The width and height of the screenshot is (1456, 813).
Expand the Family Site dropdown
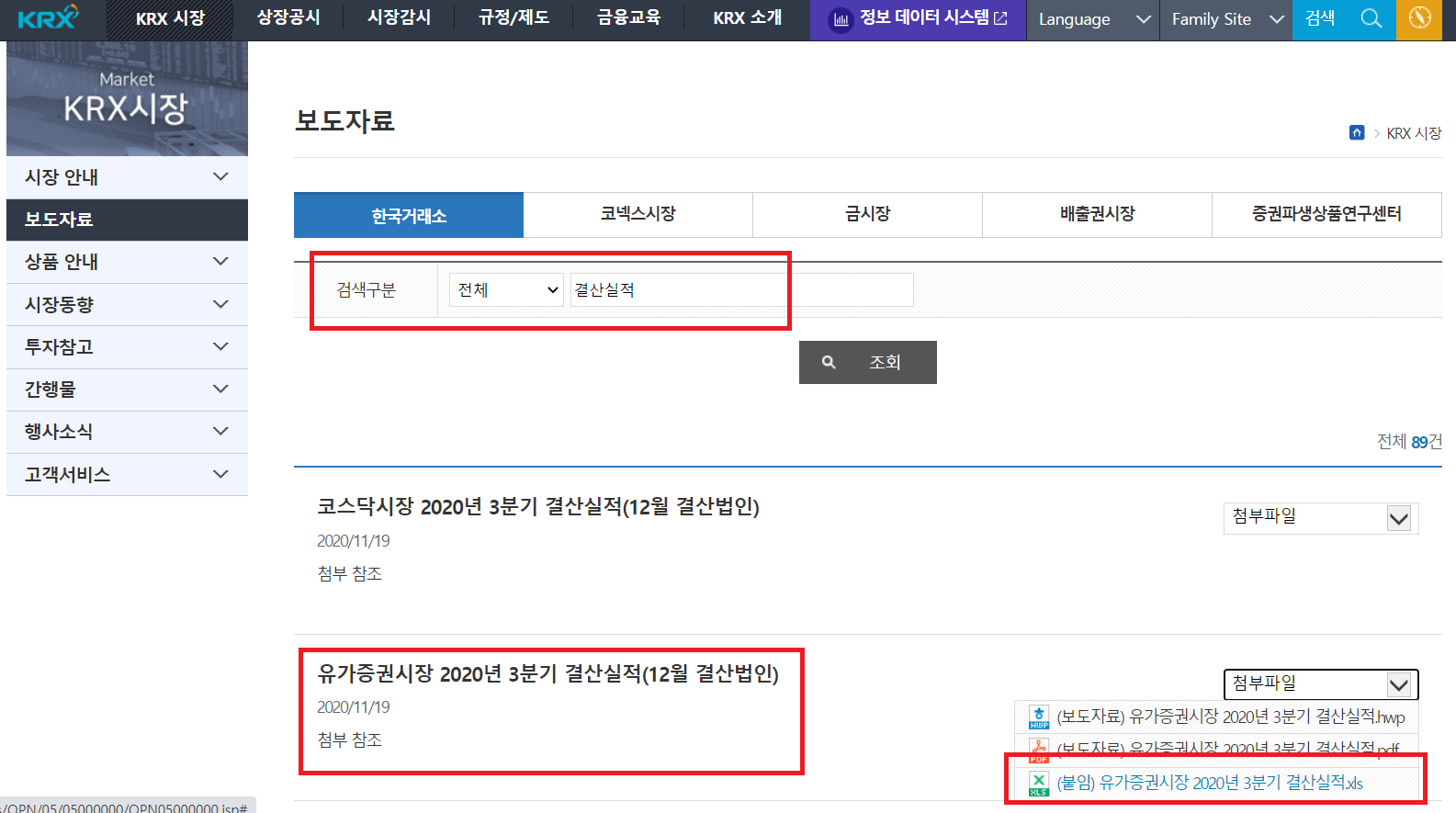(1226, 19)
